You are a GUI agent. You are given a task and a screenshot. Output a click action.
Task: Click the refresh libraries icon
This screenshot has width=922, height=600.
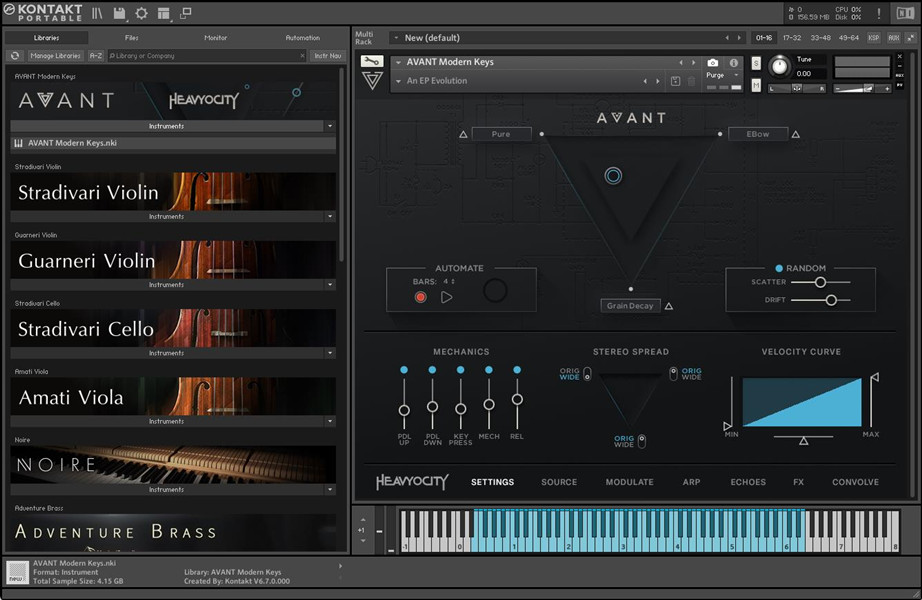[16, 56]
